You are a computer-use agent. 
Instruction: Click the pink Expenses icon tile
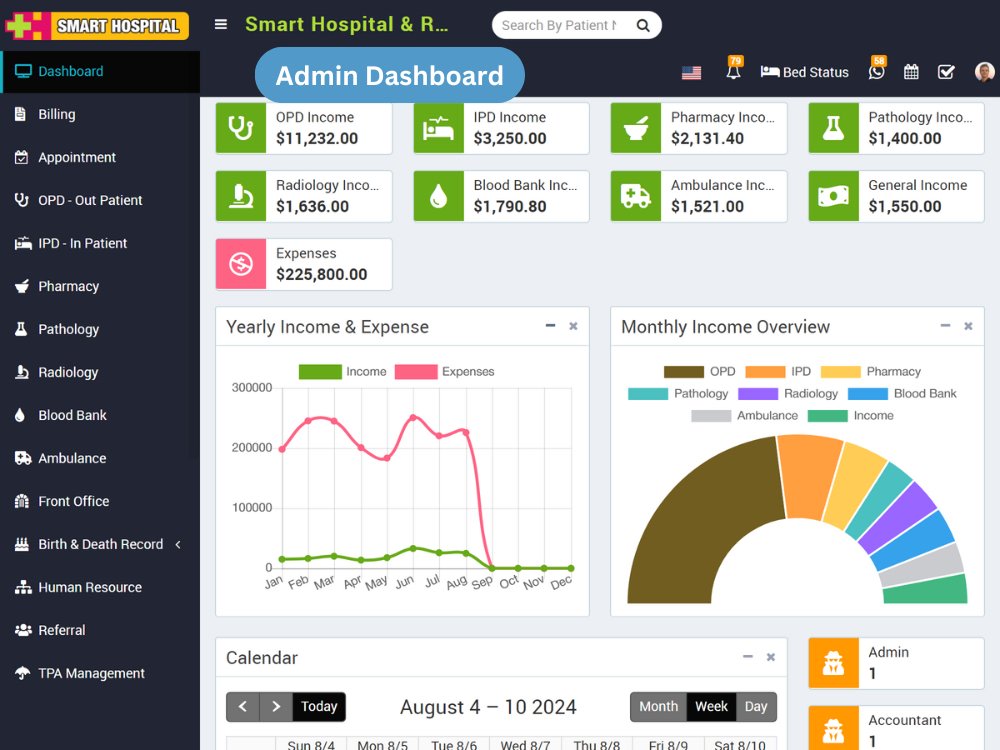click(241, 264)
